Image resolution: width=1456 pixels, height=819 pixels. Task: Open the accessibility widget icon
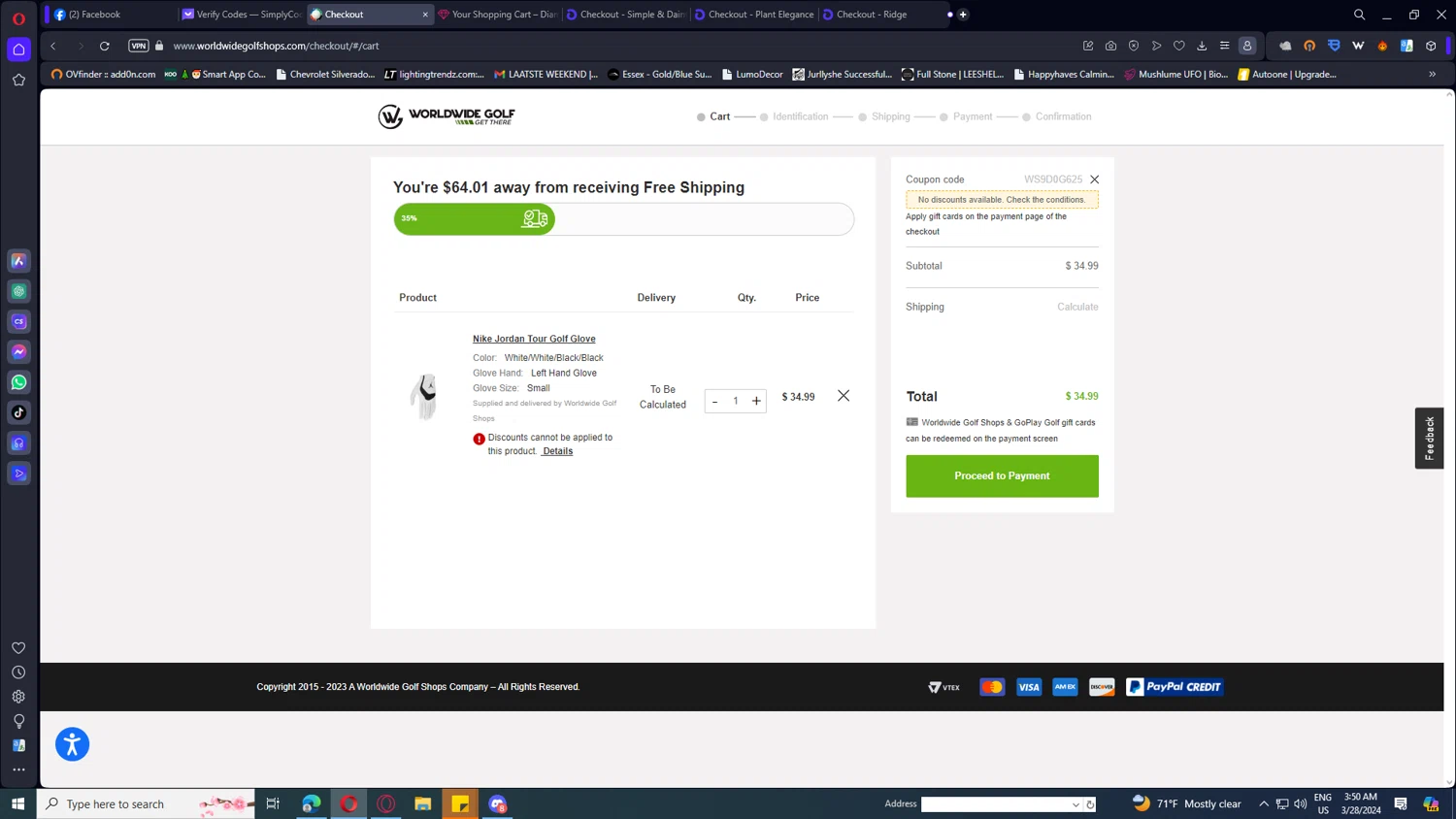[72, 744]
